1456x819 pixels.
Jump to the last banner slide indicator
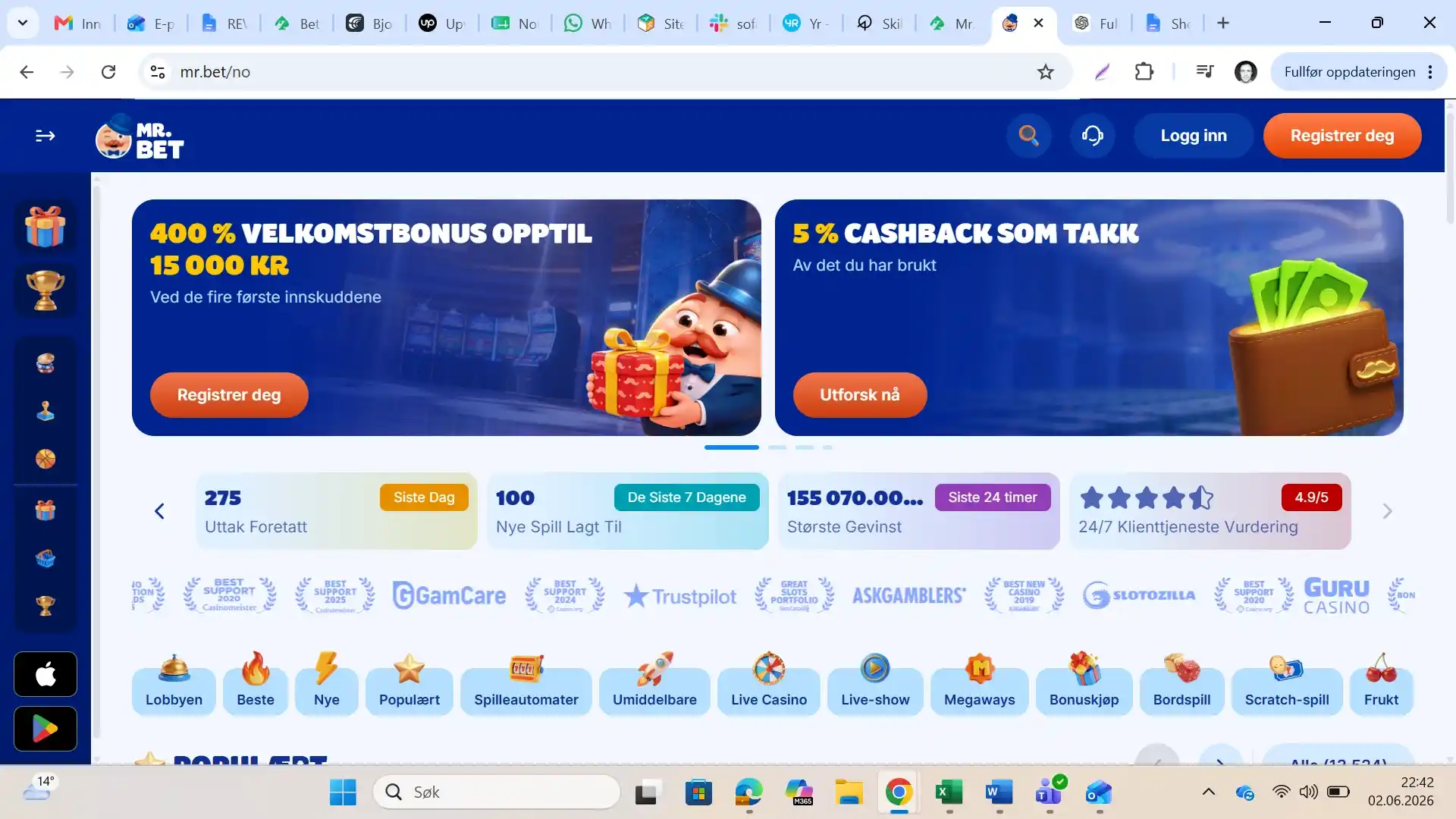(x=827, y=447)
